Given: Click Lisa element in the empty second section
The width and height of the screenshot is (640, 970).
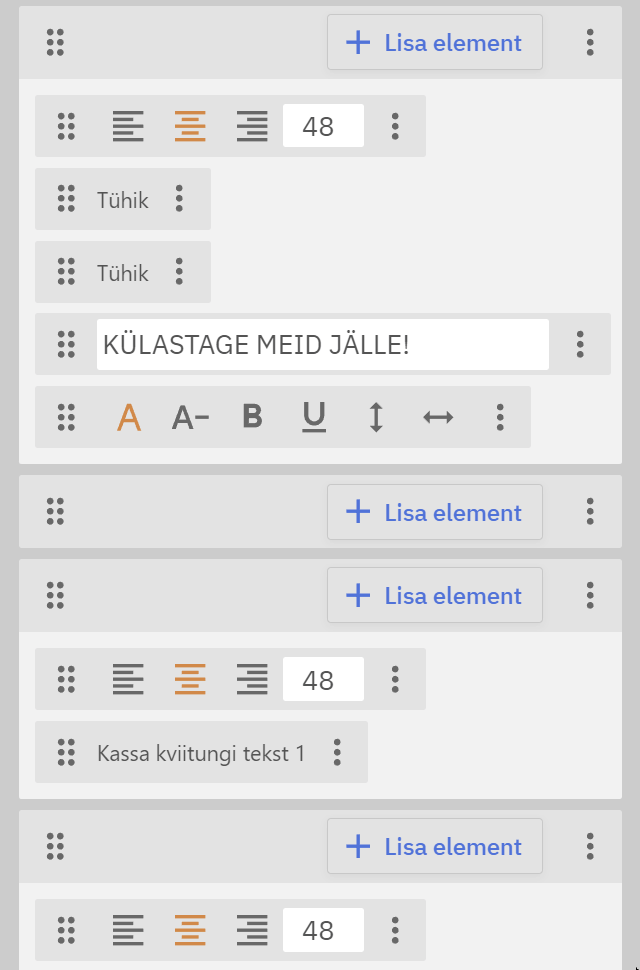Looking at the screenshot, I should point(434,512).
